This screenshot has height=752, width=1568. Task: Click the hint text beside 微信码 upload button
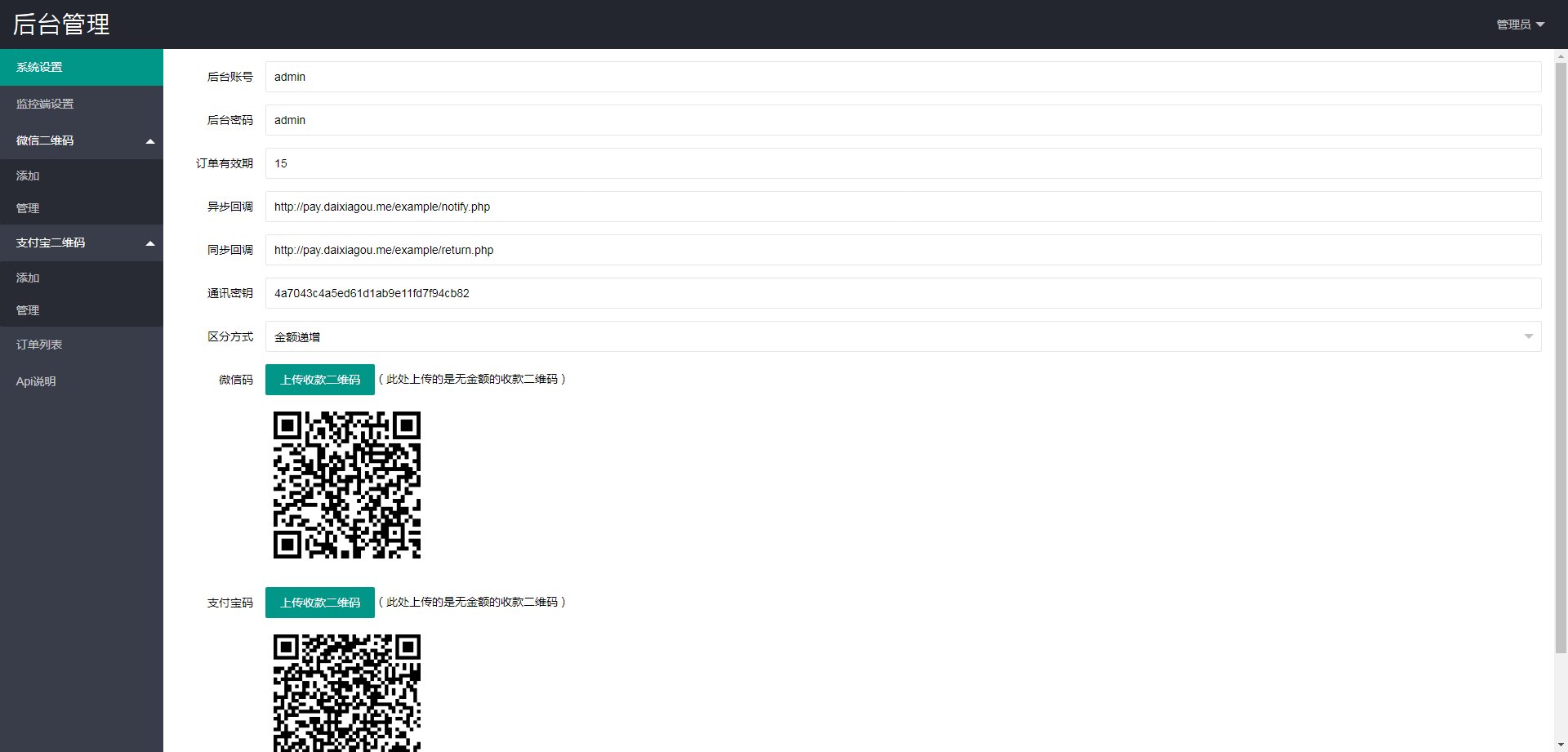[x=472, y=379]
